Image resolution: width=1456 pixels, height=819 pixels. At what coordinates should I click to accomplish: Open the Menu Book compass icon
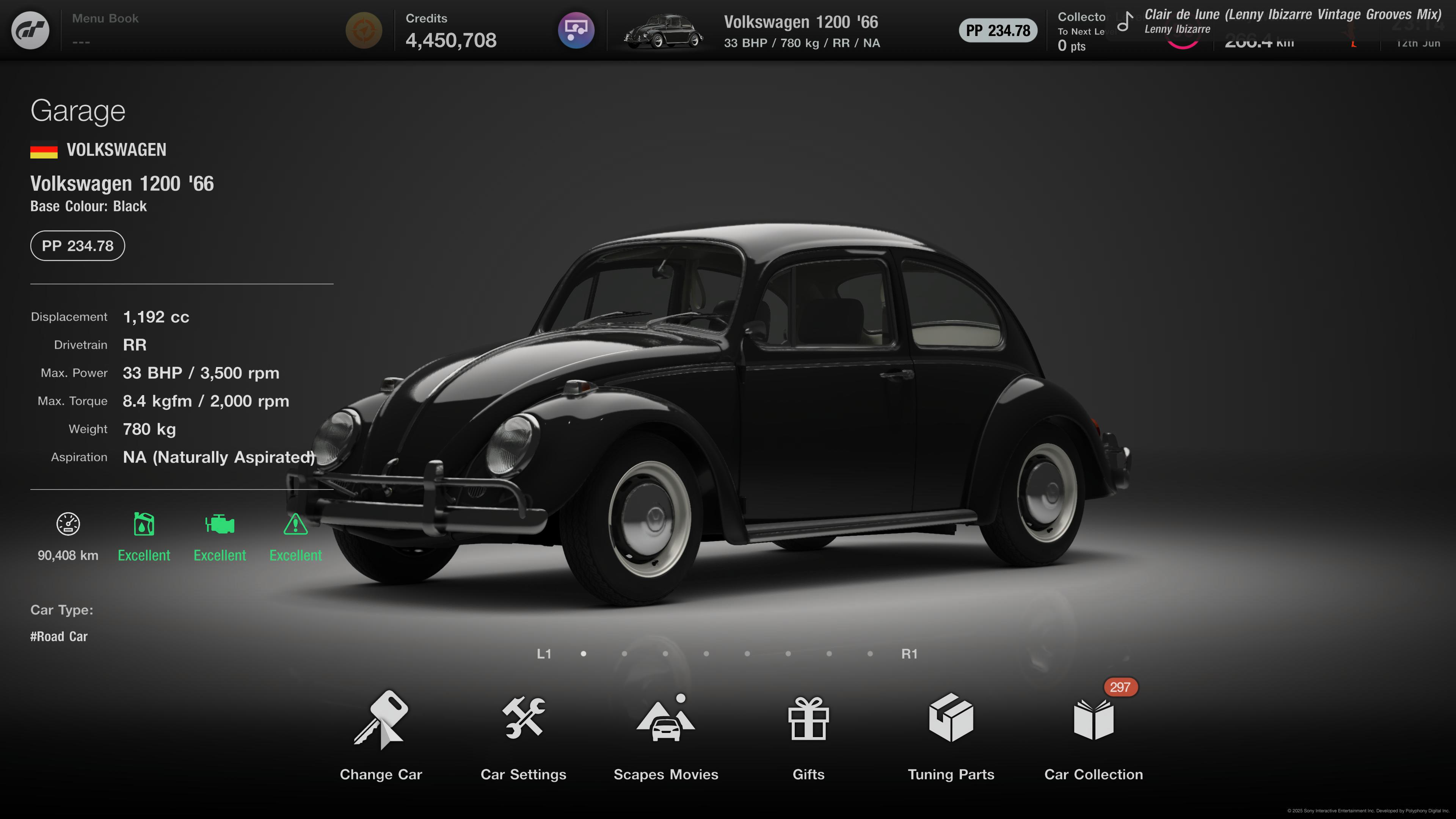click(364, 30)
